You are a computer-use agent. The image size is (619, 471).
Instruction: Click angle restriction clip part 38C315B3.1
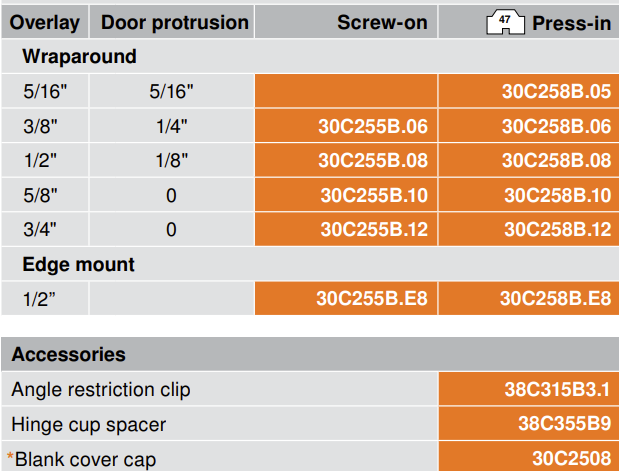click(556, 389)
